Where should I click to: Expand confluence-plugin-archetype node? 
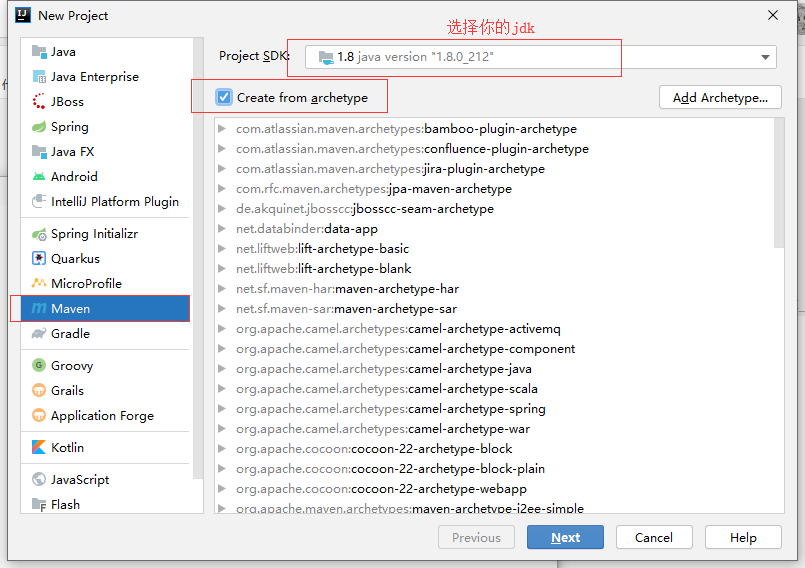[222, 148]
